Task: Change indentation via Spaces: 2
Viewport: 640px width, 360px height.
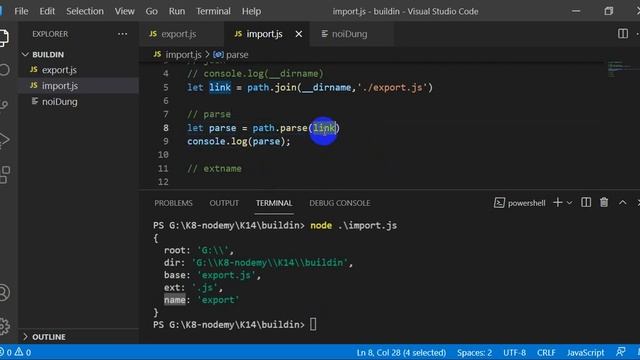Action: [474, 352]
